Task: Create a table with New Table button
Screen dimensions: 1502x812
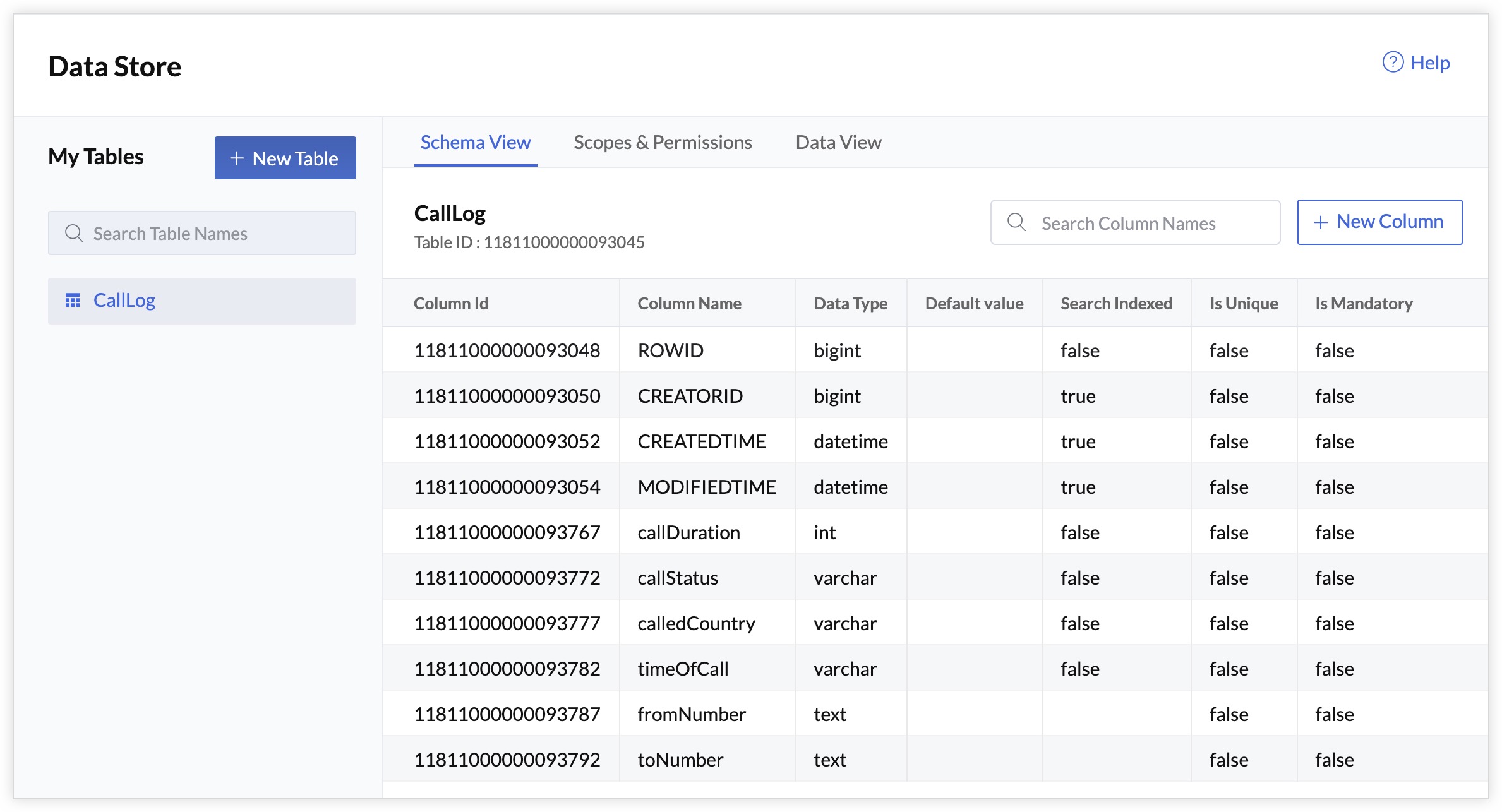Action: pos(285,158)
